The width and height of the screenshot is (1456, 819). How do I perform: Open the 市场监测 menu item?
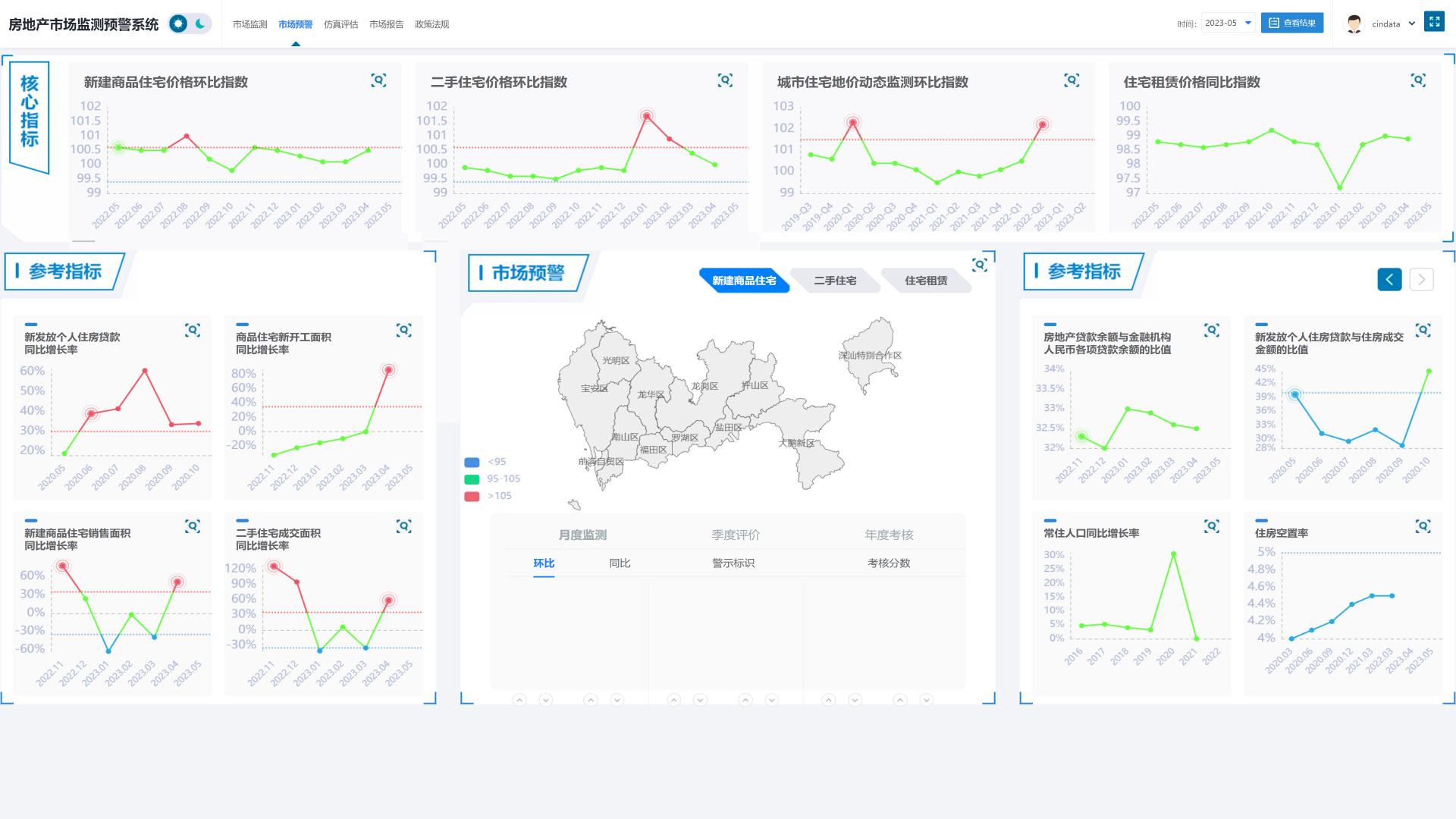click(x=249, y=24)
